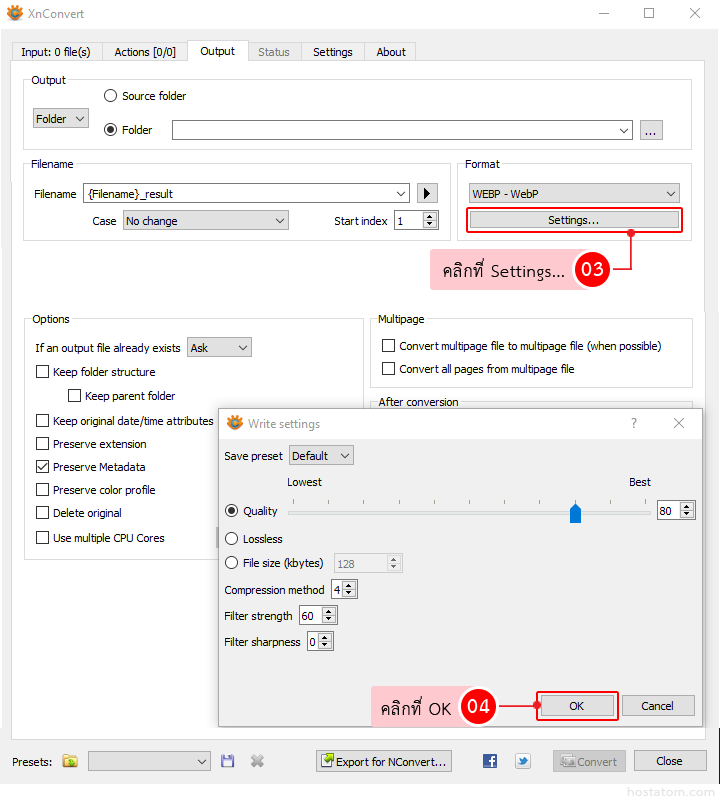Enable Keep folder structure checkbox
Viewport: 720px width, 800px height.
tap(43, 372)
